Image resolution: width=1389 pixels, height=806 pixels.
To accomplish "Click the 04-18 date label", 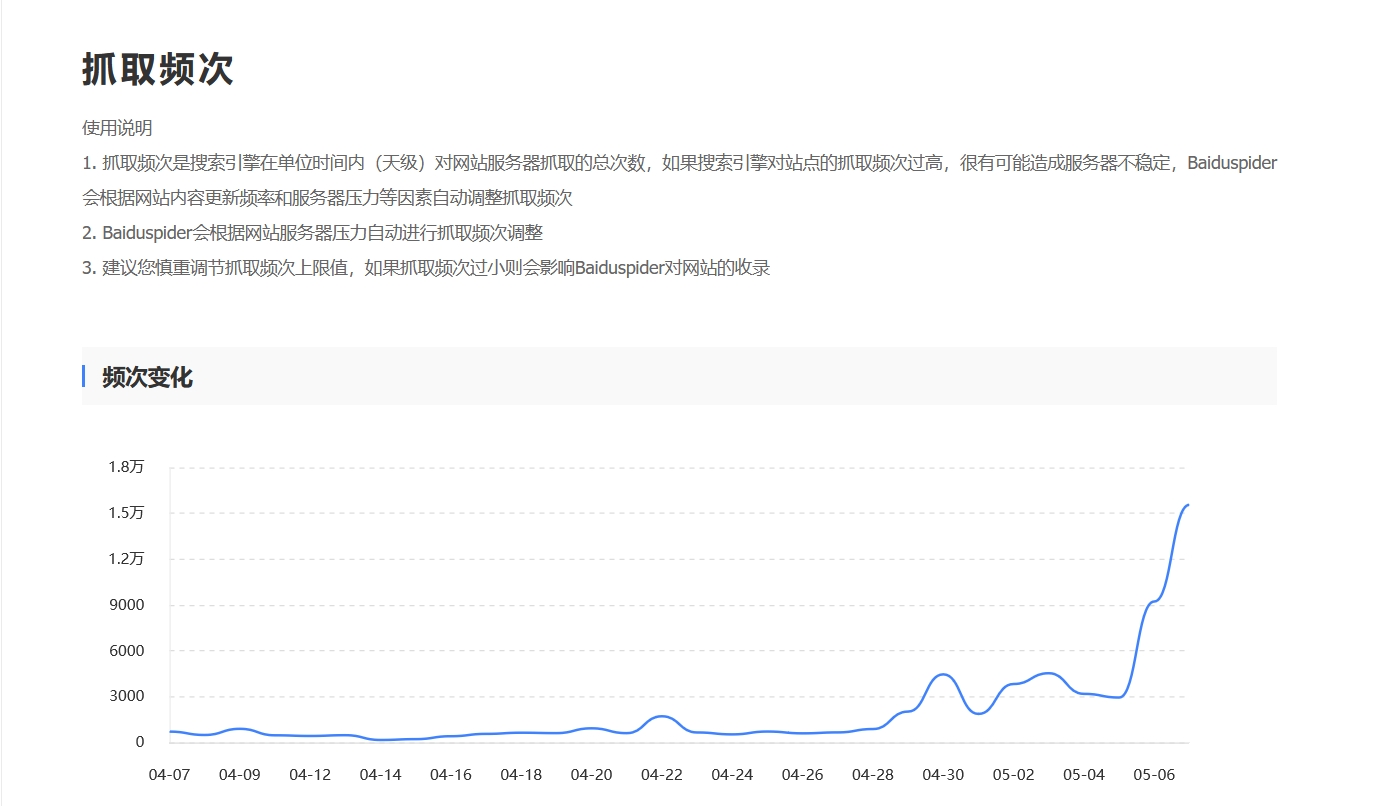I will click(x=521, y=775).
